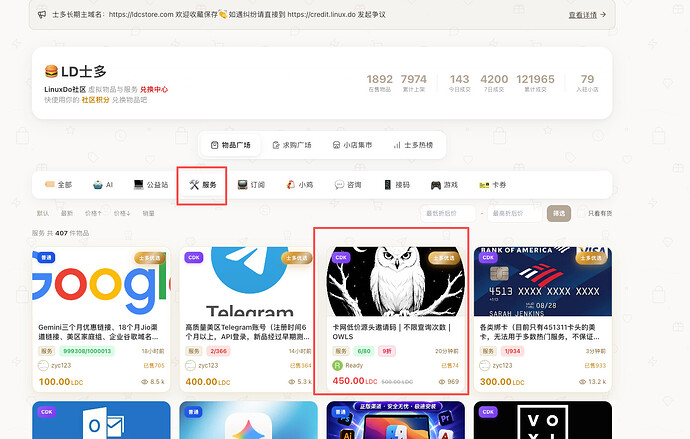690x439 pixels.
Task: Click the 121965 累计成交 statistic
Action: [x=535, y=83]
